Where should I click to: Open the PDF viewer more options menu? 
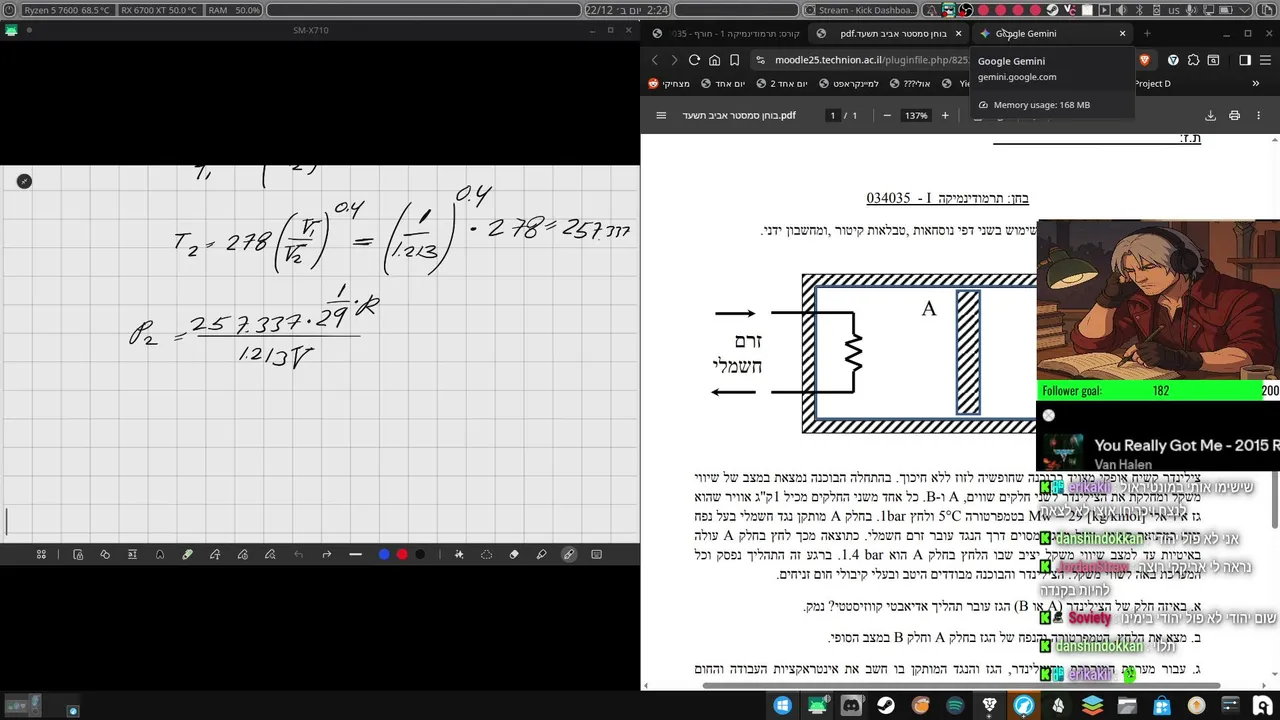click(1261, 116)
